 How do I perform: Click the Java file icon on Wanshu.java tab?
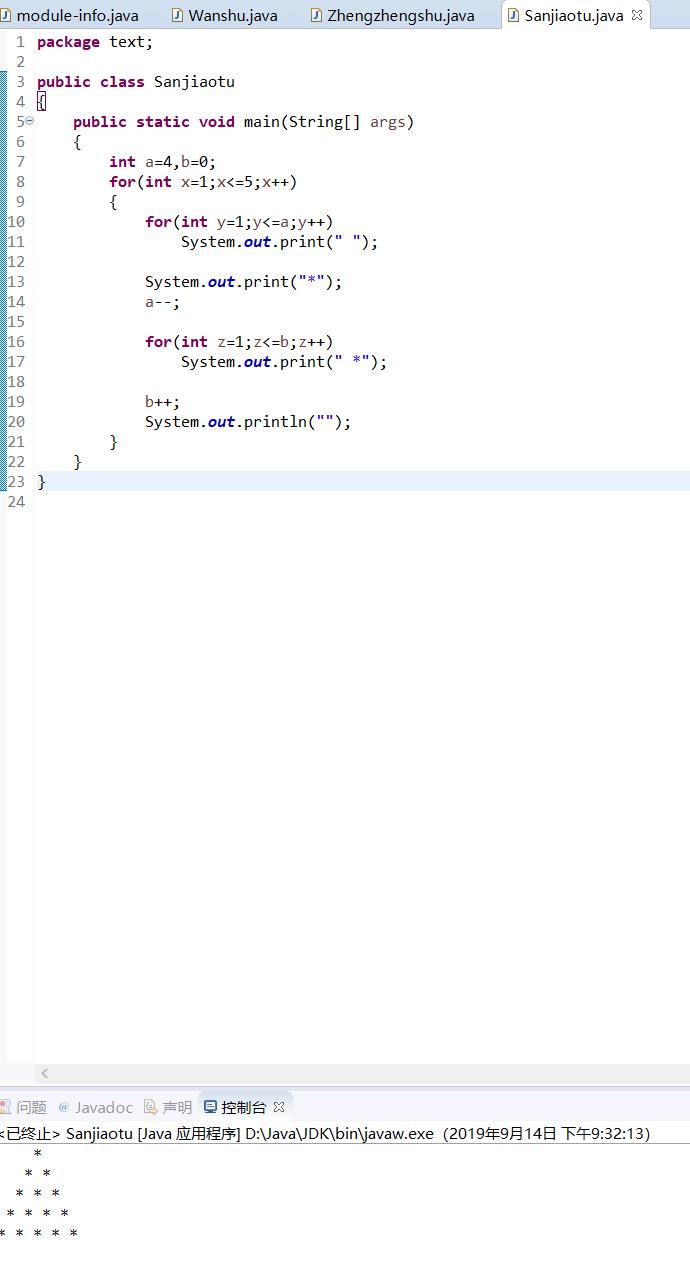coord(178,15)
